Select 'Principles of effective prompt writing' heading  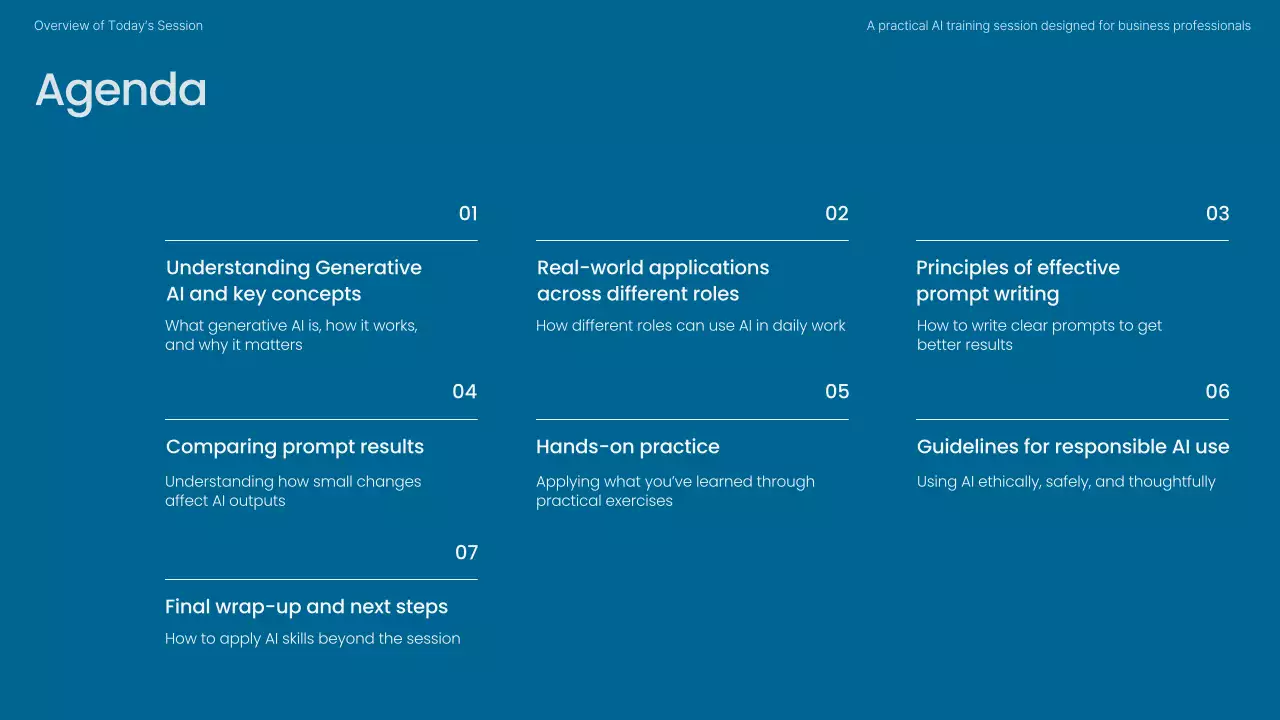1018,281
